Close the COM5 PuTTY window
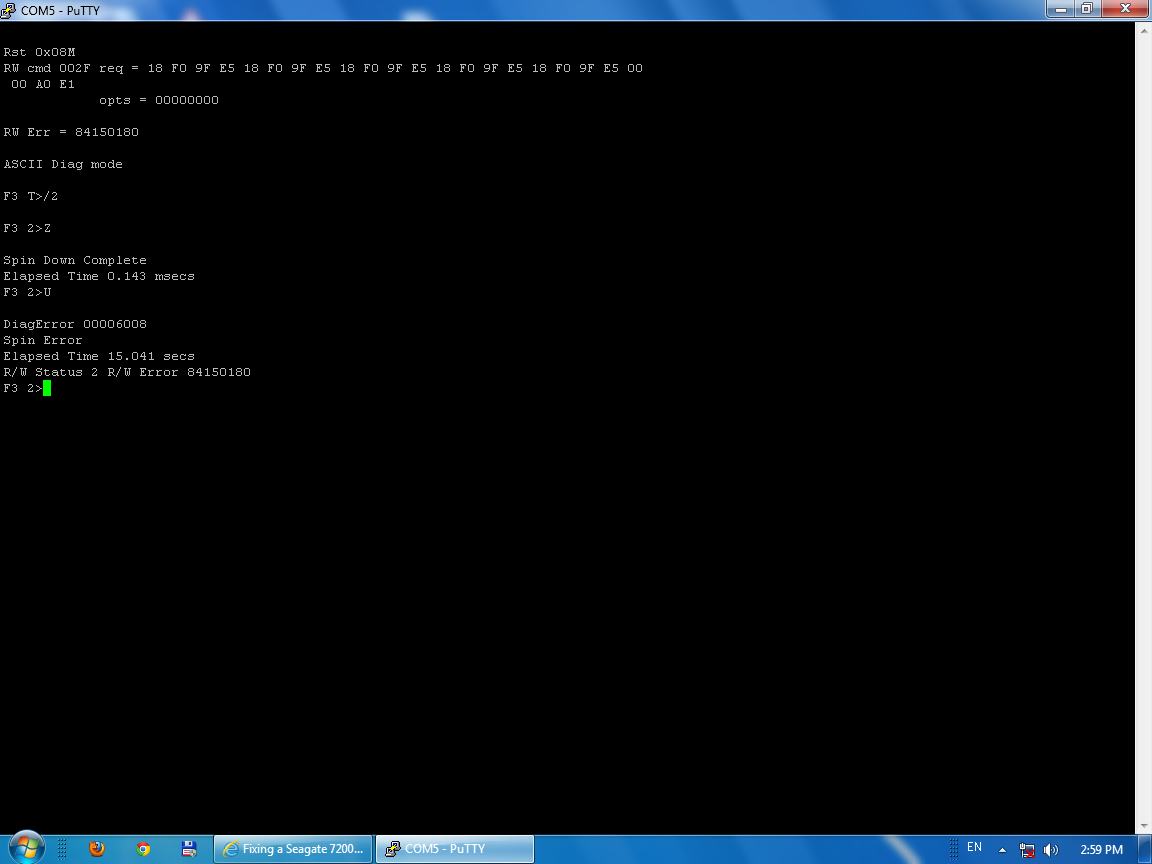 tap(1125, 9)
